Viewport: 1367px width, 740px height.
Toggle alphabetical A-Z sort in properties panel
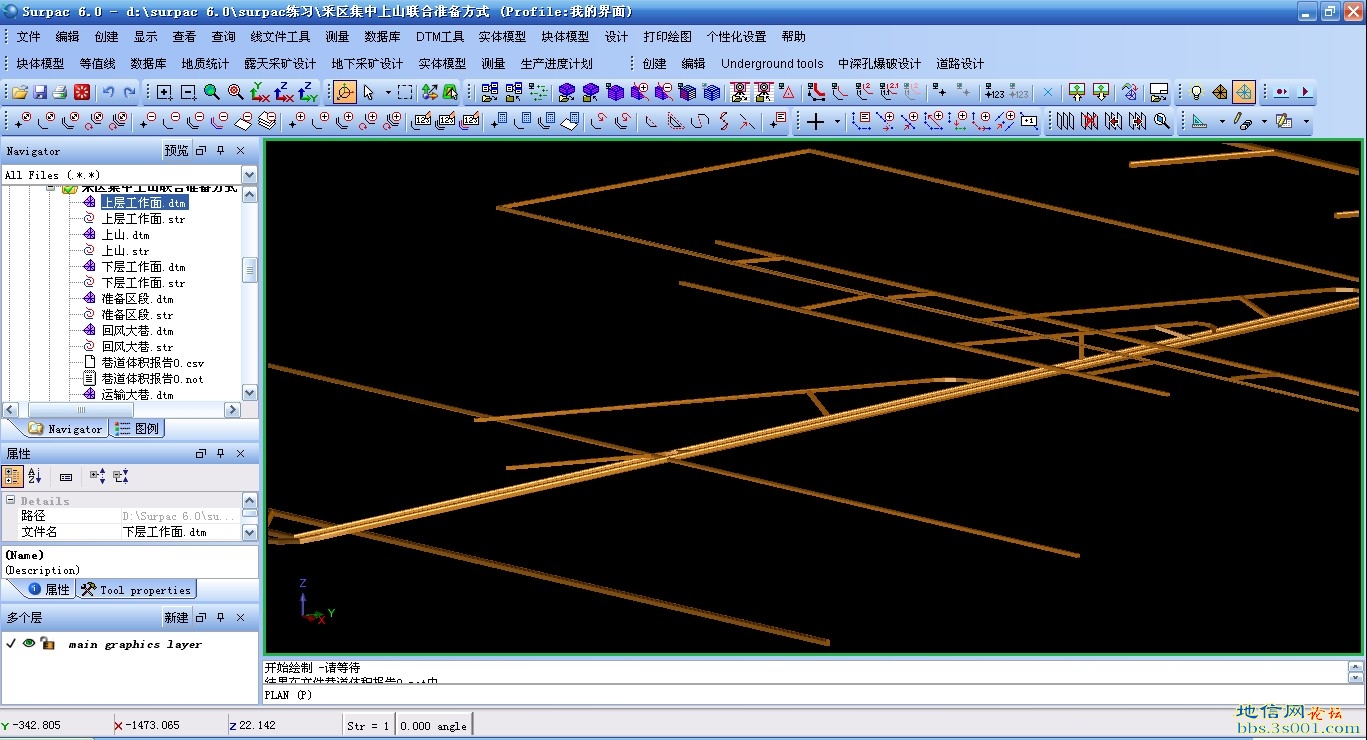pyautogui.click(x=35, y=476)
